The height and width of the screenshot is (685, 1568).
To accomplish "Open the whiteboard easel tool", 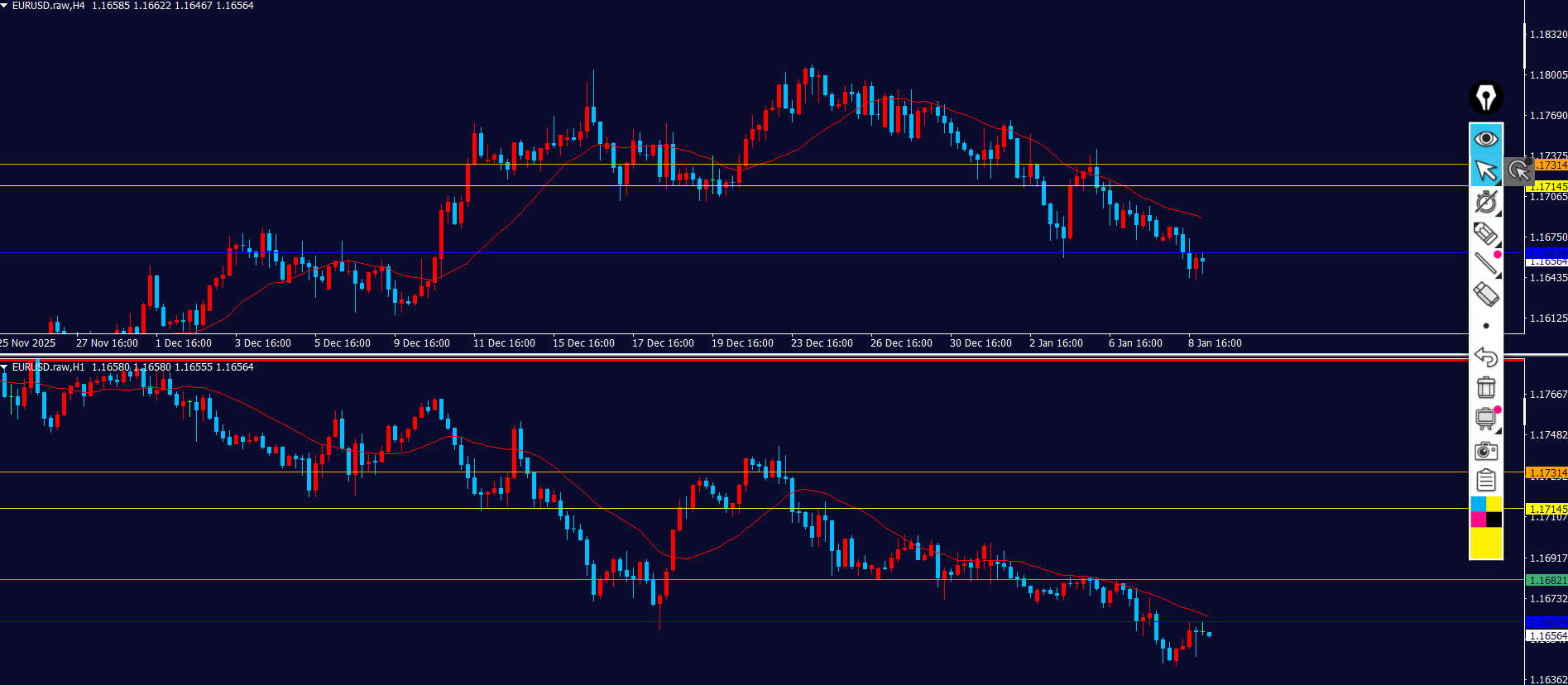I will coord(1486,419).
